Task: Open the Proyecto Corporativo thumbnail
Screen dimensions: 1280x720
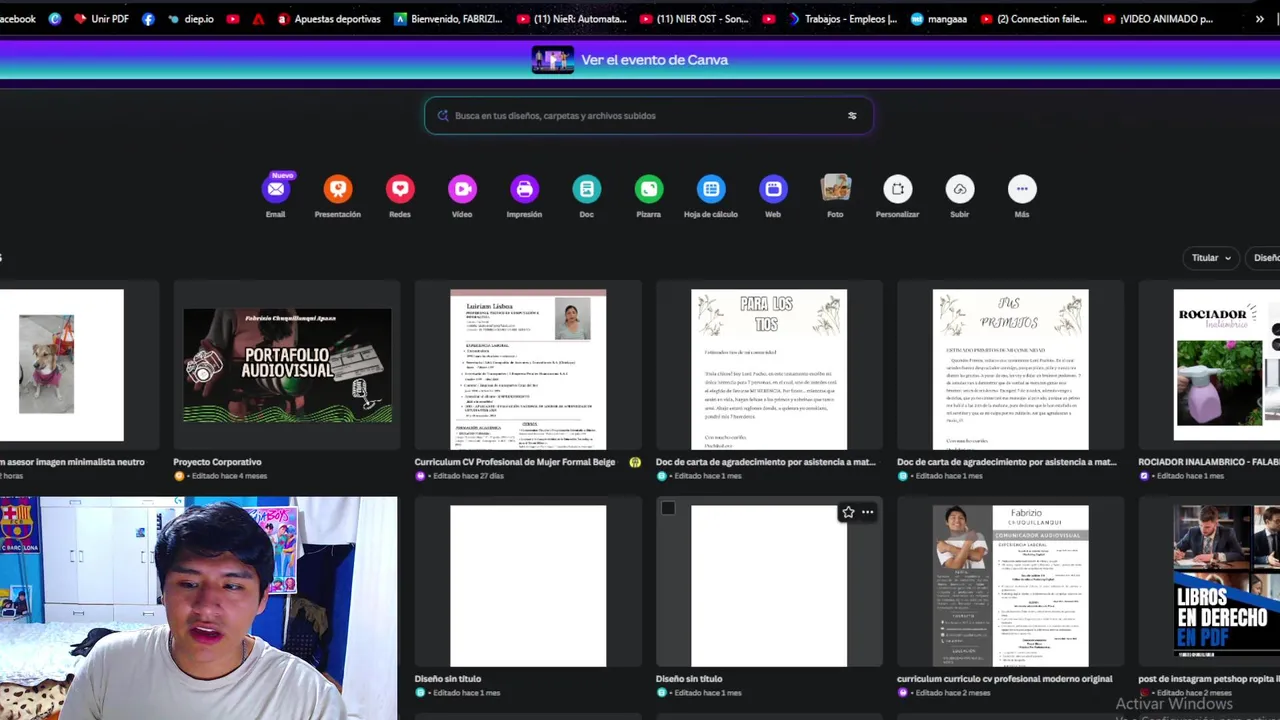Action: tap(287, 366)
